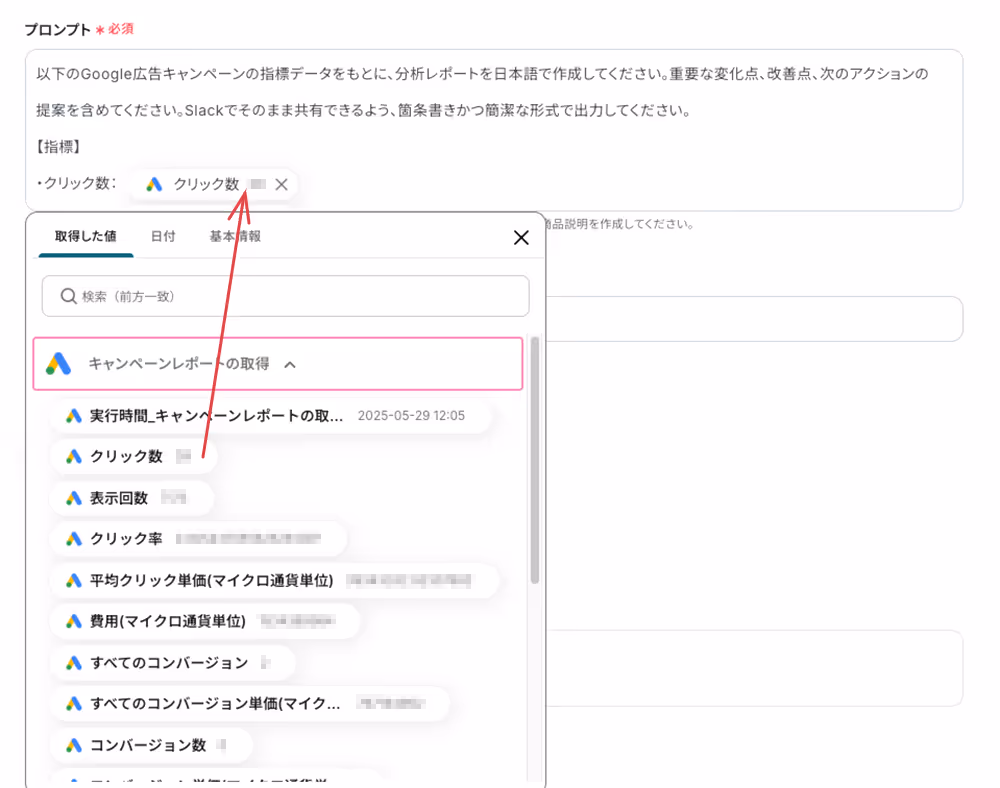Image resolution: width=1000 pixels, height=788 pixels.
Task: Click Google Ads icon beside コンバージョン数
Action: pyautogui.click(x=74, y=745)
